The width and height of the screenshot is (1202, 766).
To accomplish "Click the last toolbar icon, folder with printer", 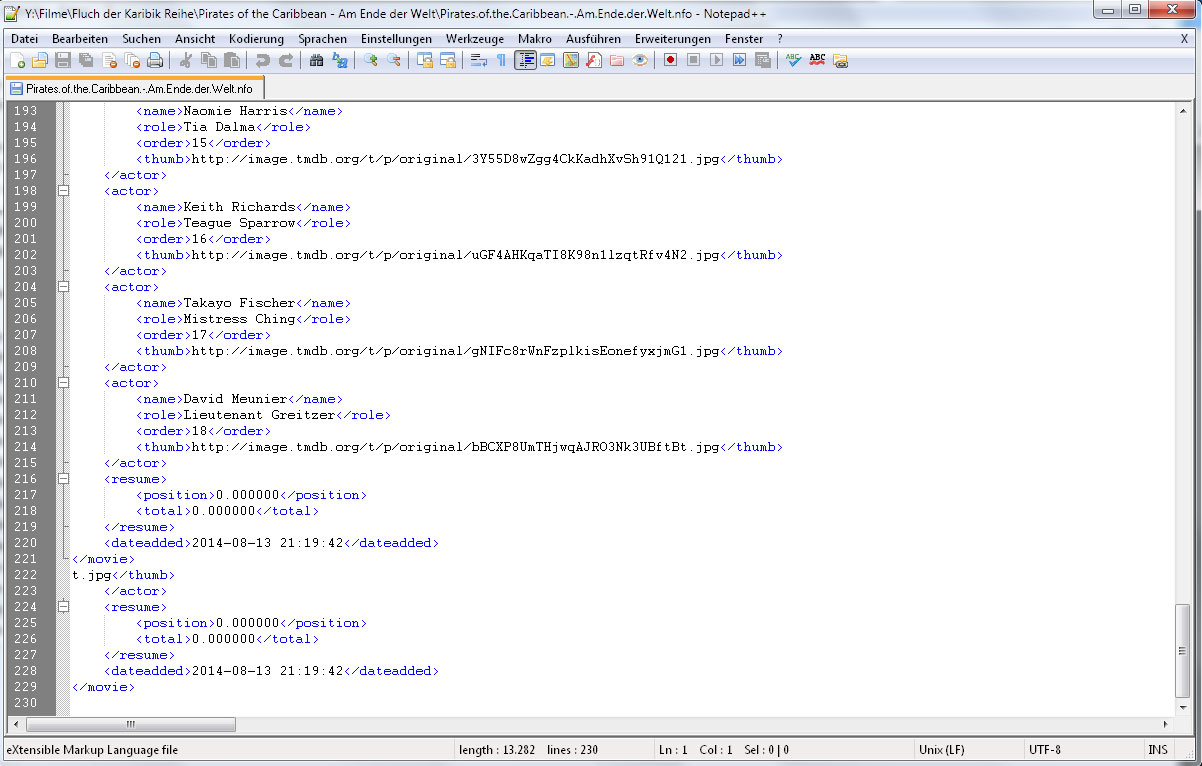I will pos(840,61).
